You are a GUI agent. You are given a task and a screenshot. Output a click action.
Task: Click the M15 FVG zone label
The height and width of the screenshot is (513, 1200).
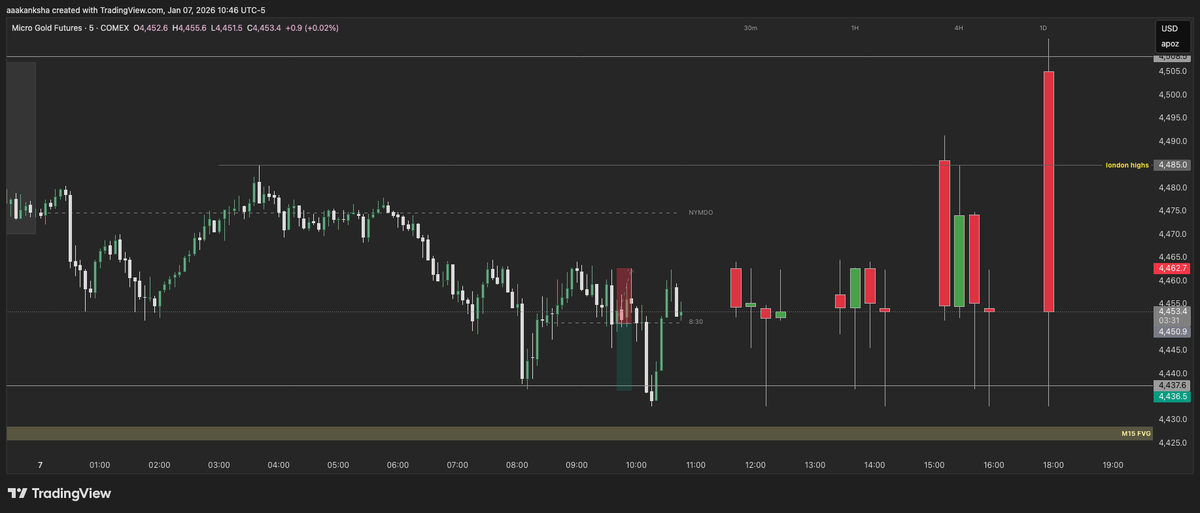click(x=1137, y=433)
